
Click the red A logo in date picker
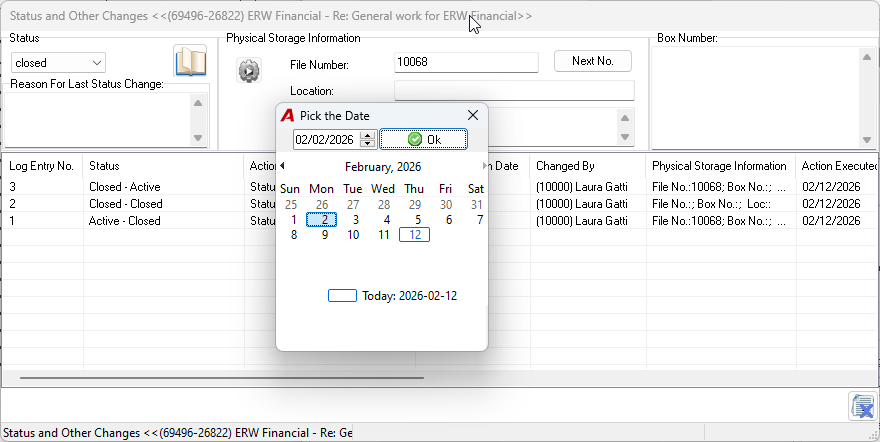(287, 116)
